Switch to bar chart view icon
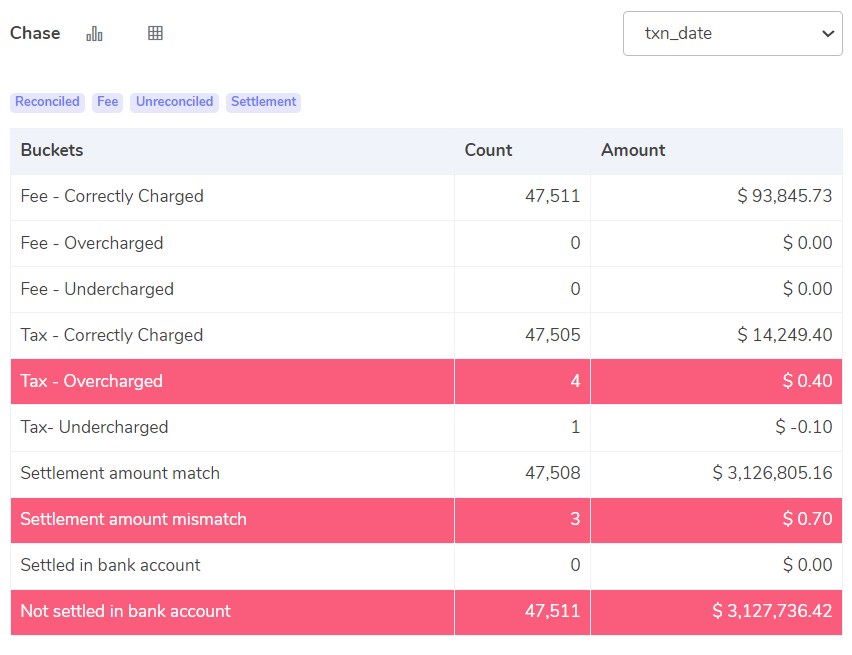852x655 pixels. point(94,34)
